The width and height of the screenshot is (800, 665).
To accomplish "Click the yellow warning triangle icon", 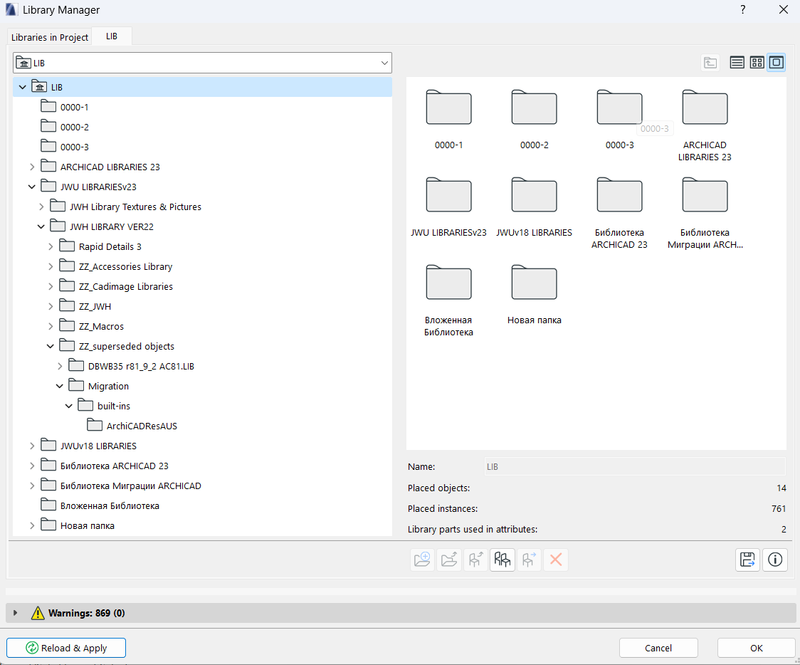I will pyautogui.click(x=38, y=613).
